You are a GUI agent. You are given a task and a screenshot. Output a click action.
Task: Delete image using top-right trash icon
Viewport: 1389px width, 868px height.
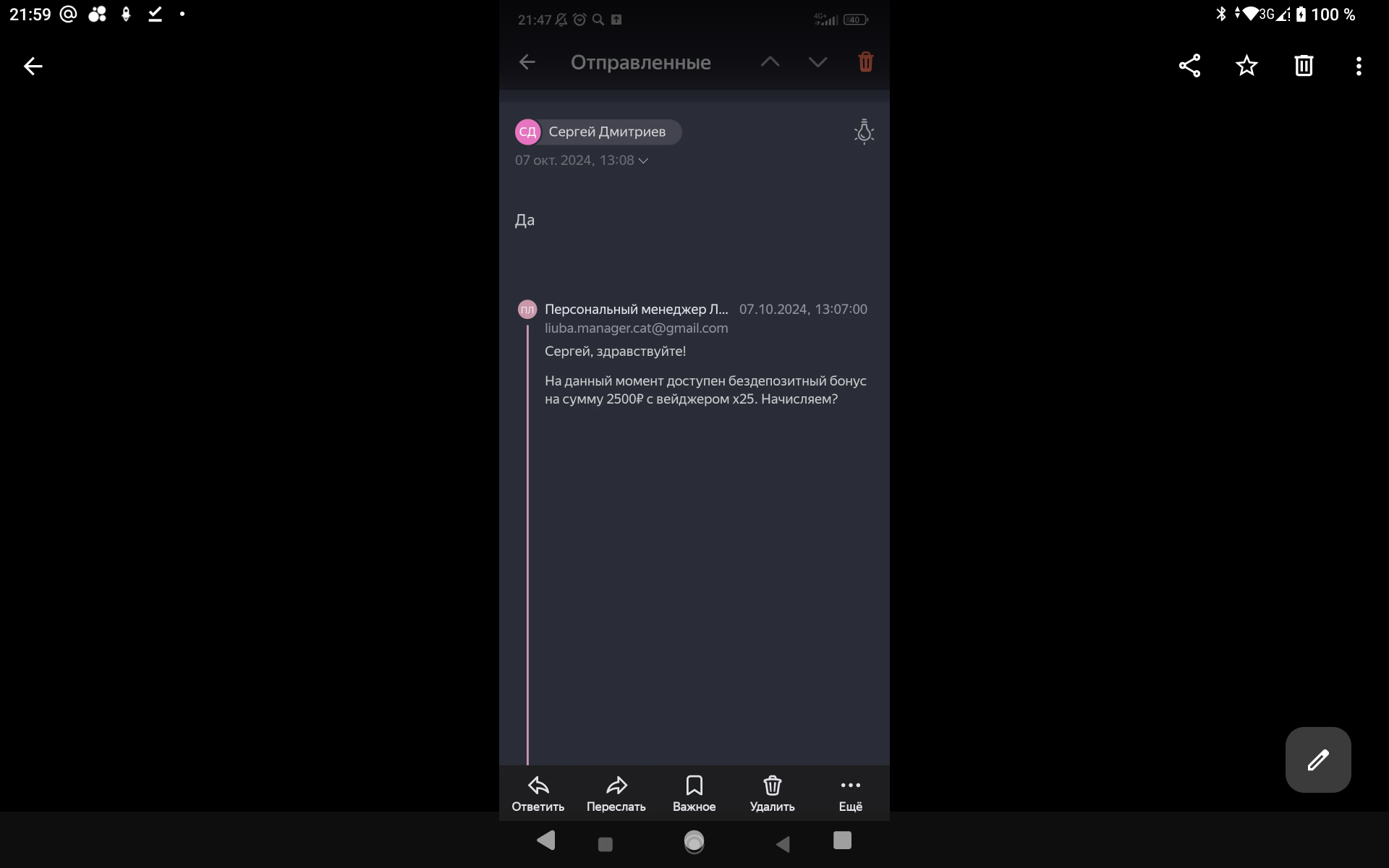tap(1304, 66)
